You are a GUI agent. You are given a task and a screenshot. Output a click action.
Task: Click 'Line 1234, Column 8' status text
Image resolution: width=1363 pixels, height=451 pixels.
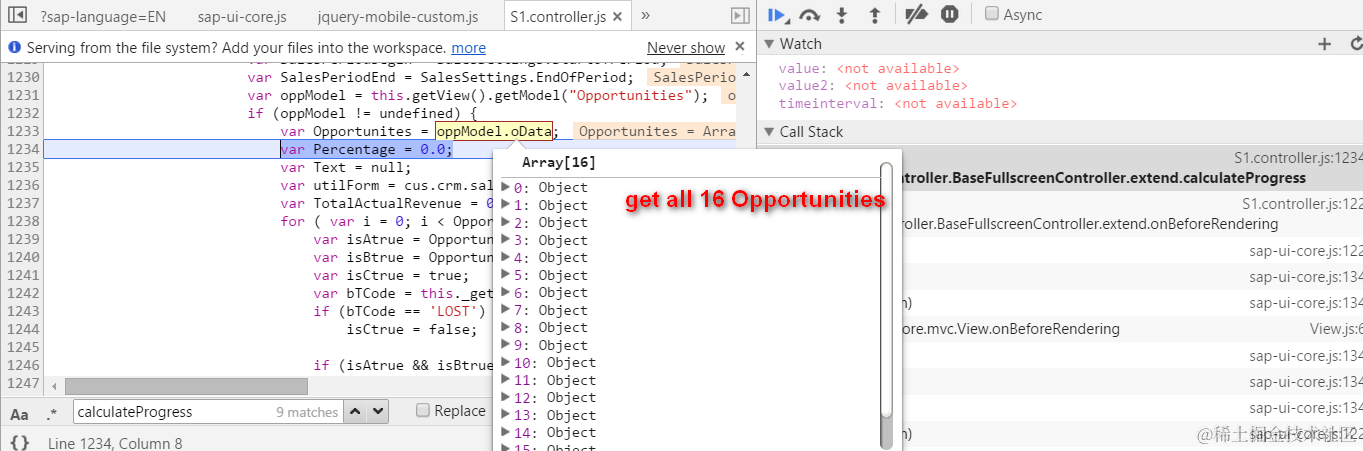[115, 443]
